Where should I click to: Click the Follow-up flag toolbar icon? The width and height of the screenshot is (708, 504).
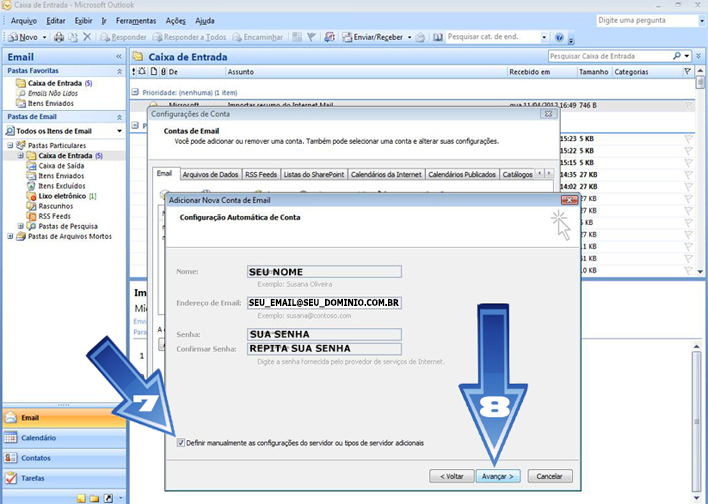(x=311, y=37)
